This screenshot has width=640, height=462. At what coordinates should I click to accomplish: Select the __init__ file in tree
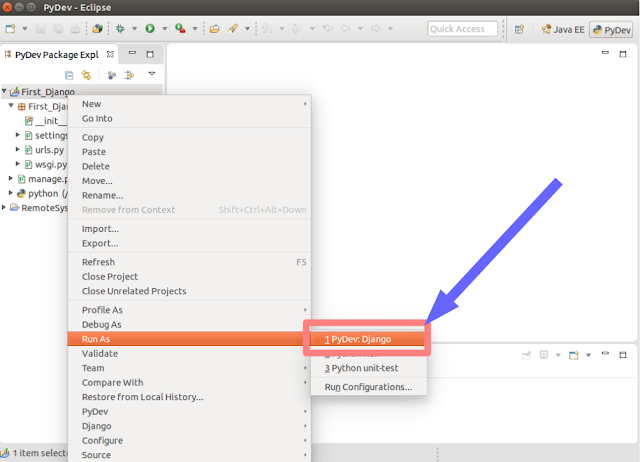click(45, 121)
